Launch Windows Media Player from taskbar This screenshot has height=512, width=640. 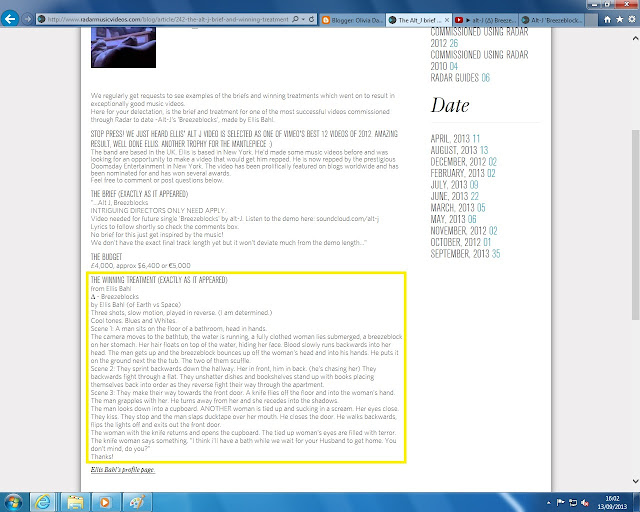[105, 502]
